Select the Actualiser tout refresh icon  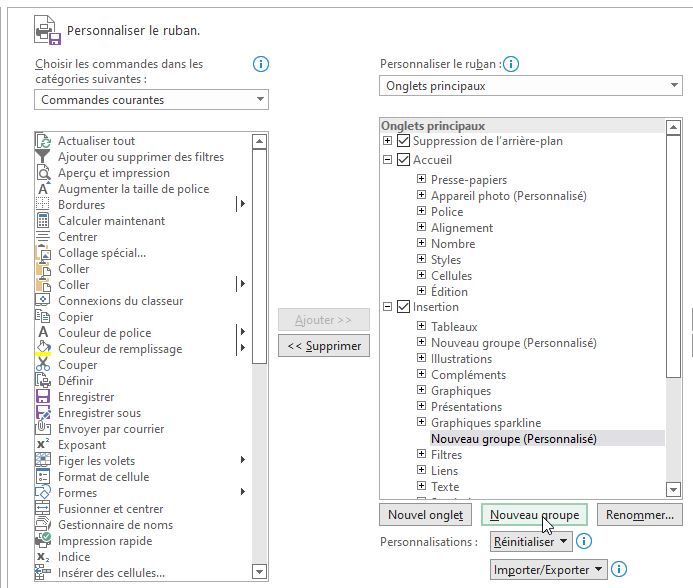pyautogui.click(x=43, y=141)
